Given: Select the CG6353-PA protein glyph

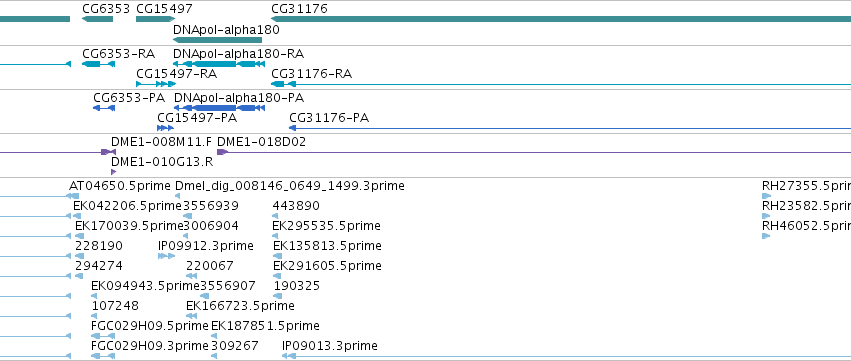Looking at the screenshot, I should pos(104,108).
